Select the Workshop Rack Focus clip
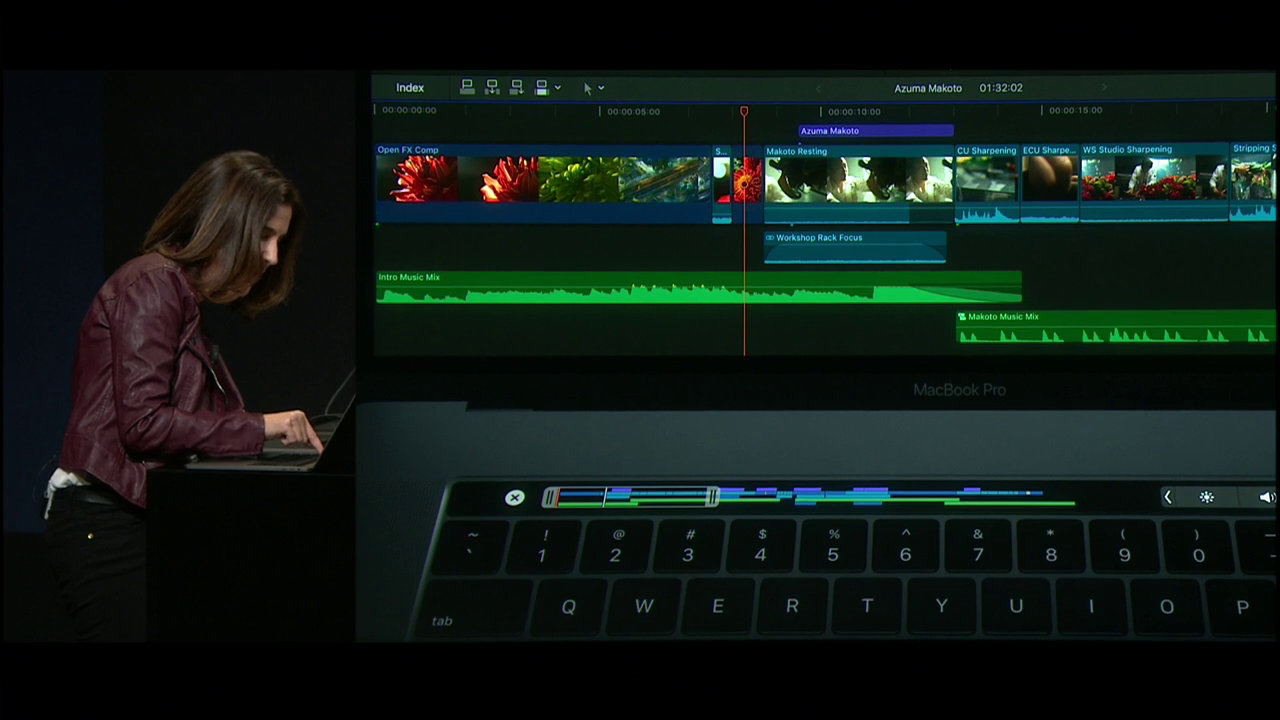The width and height of the screenshot is (1280, 720). point(854,247)
